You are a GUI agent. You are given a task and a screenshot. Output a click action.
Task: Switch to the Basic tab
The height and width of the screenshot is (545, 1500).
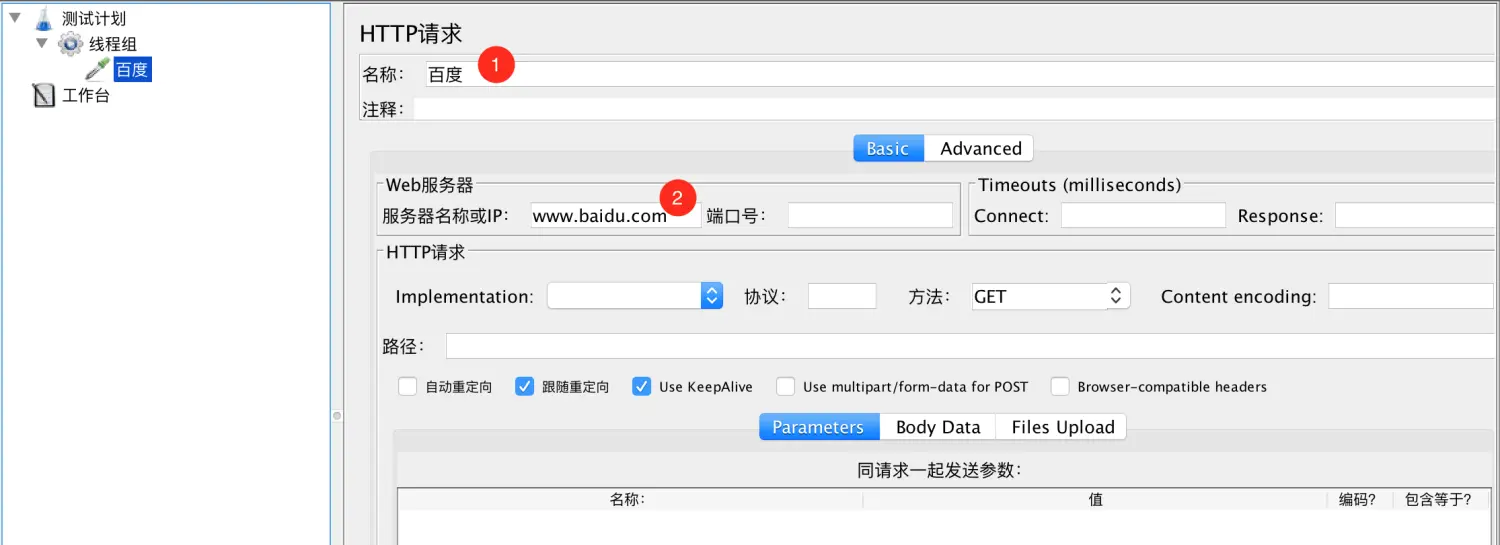[888, 148]
